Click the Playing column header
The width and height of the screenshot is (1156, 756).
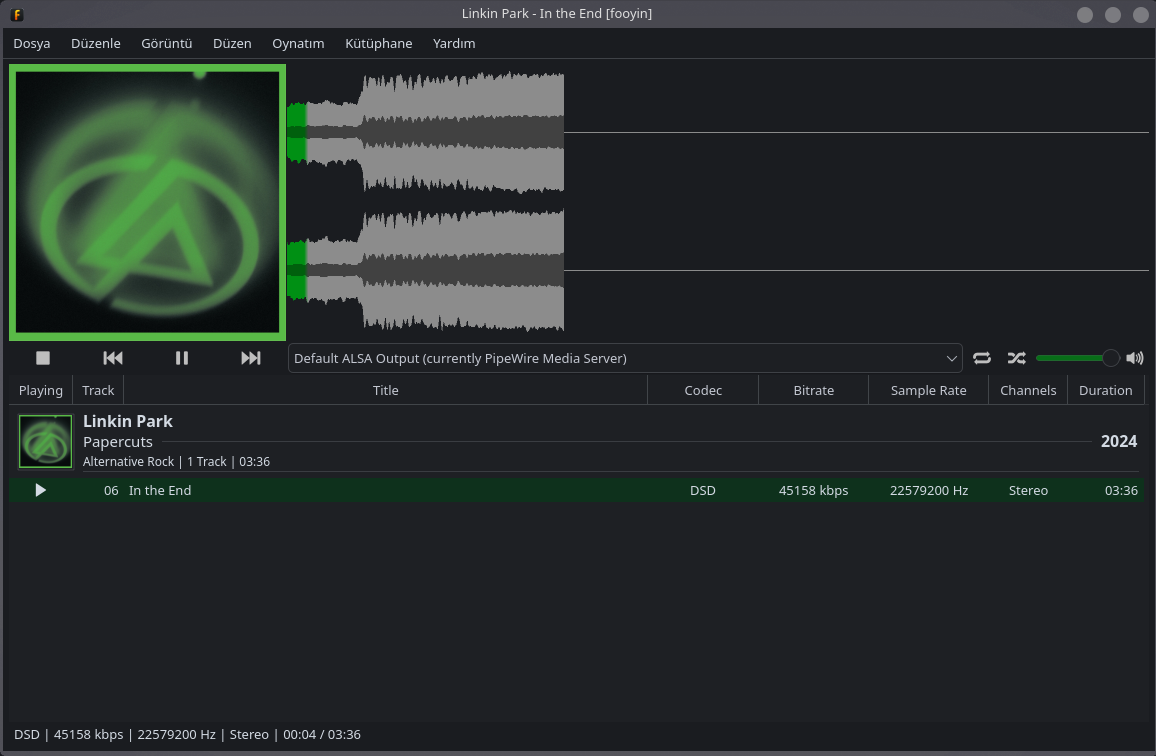(x=41, y=390)
